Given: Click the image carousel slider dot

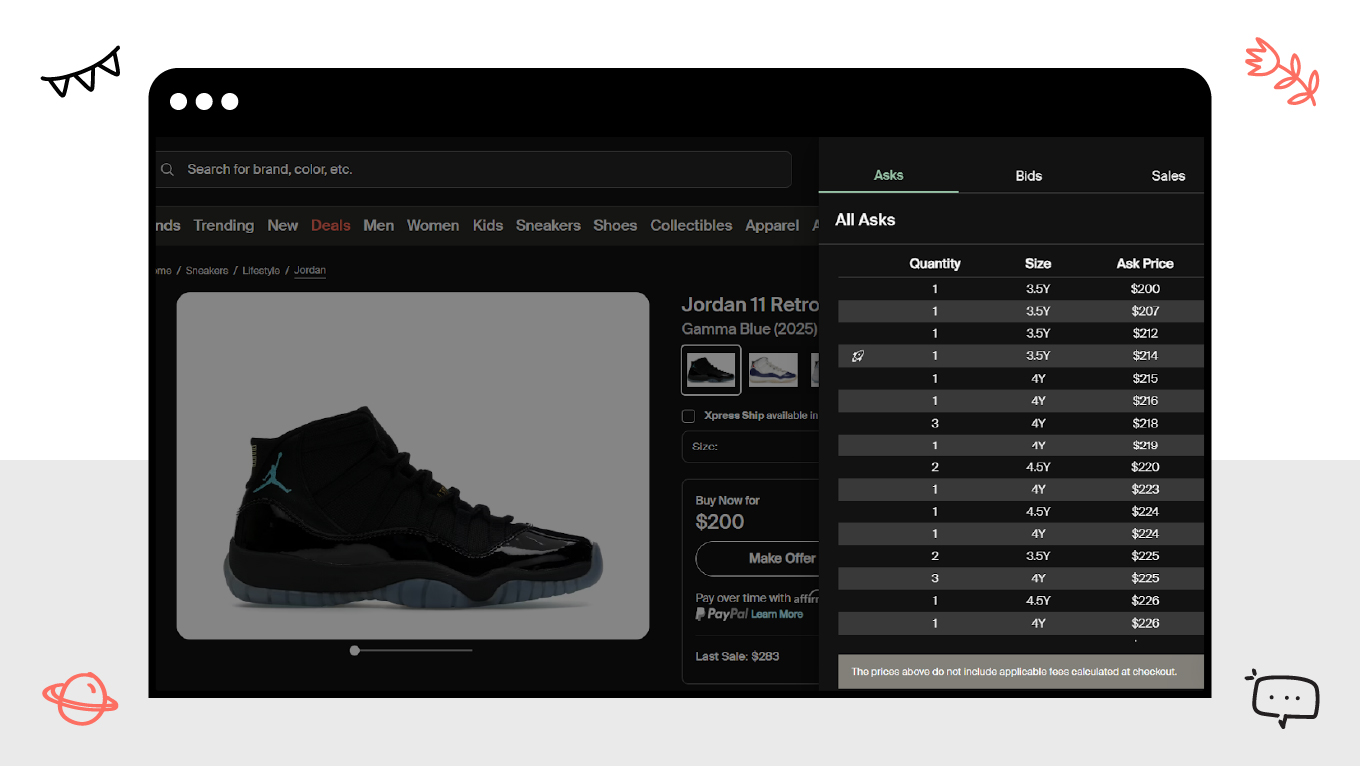Looking at the screenshot, I should point(354,650).
